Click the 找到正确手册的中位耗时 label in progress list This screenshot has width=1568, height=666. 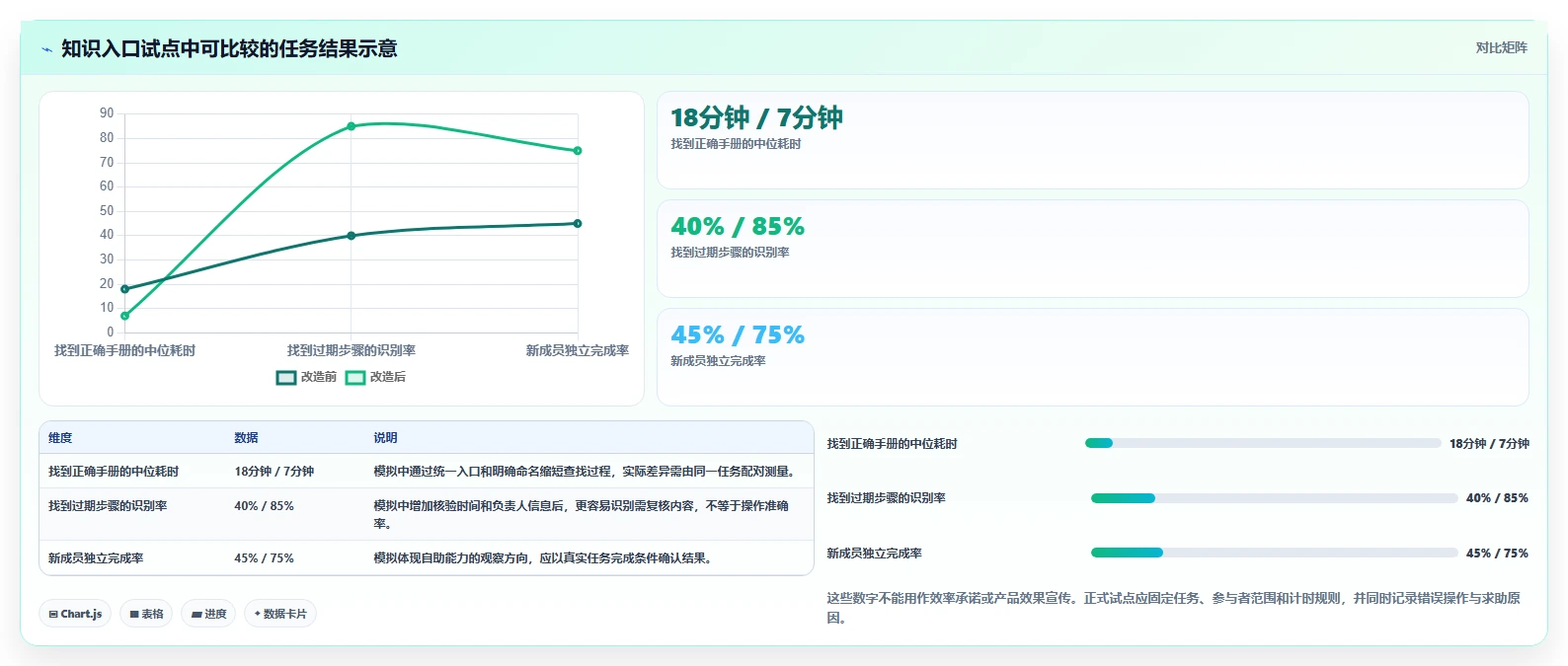tap(892, 444)
